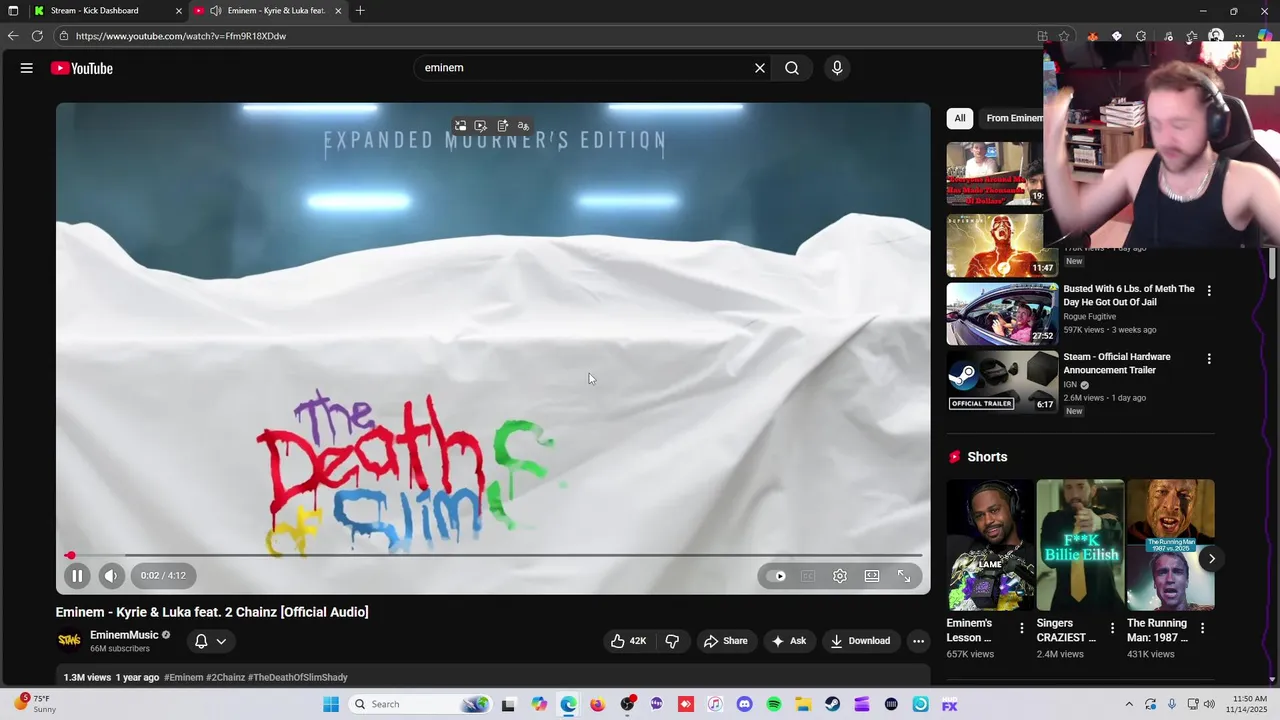Click the translate overlay icon on video
Image resolution: width=1280 pixels, height=720 pixels.
[x=523, y=126]
